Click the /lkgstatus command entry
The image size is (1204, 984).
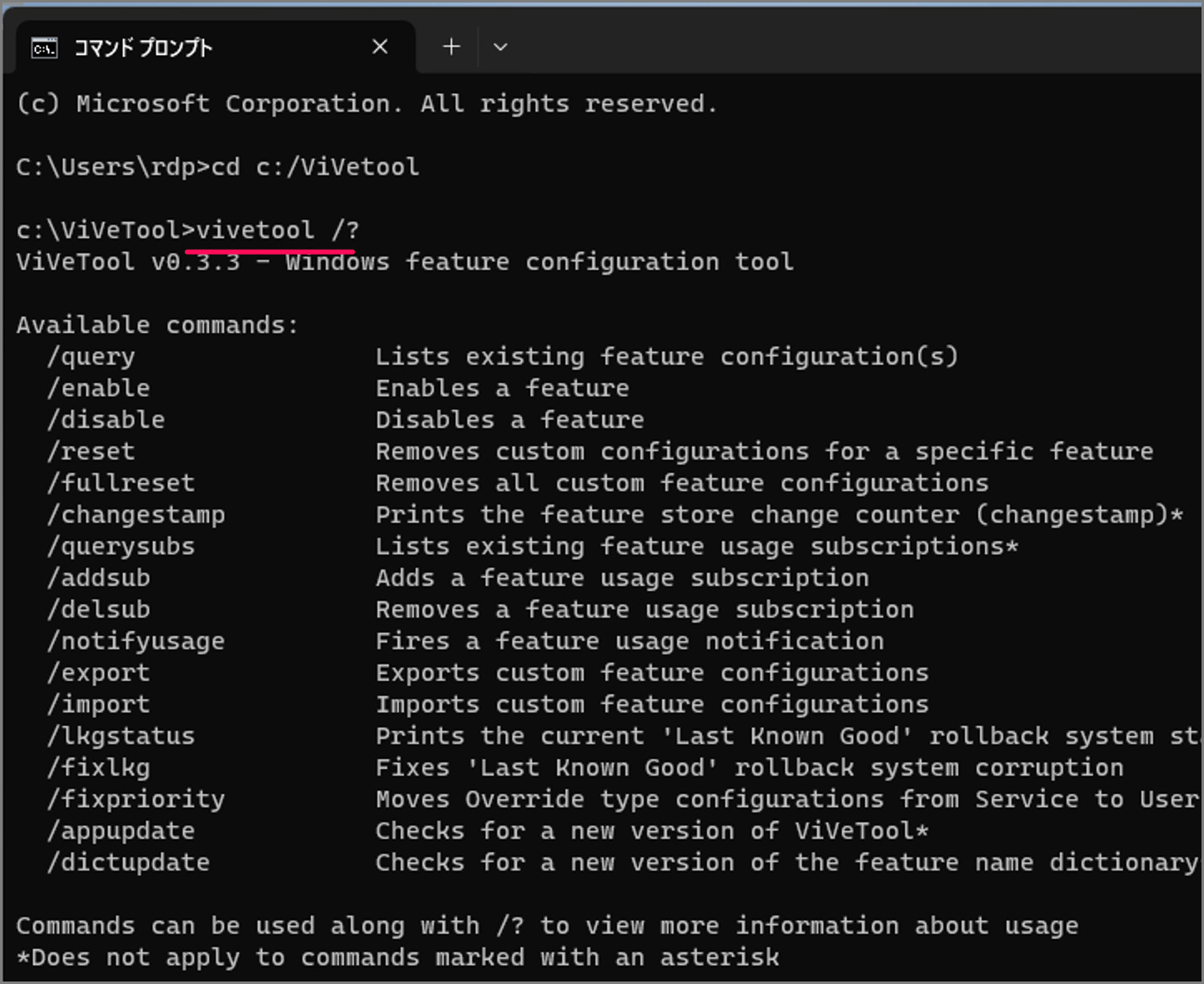121,736
